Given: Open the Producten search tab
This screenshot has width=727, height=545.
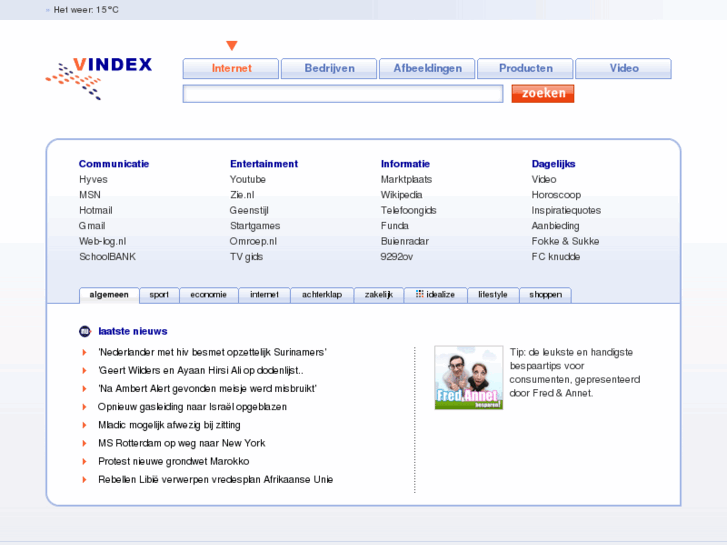Looking at the screenshot, I should (x=525, y=69).
